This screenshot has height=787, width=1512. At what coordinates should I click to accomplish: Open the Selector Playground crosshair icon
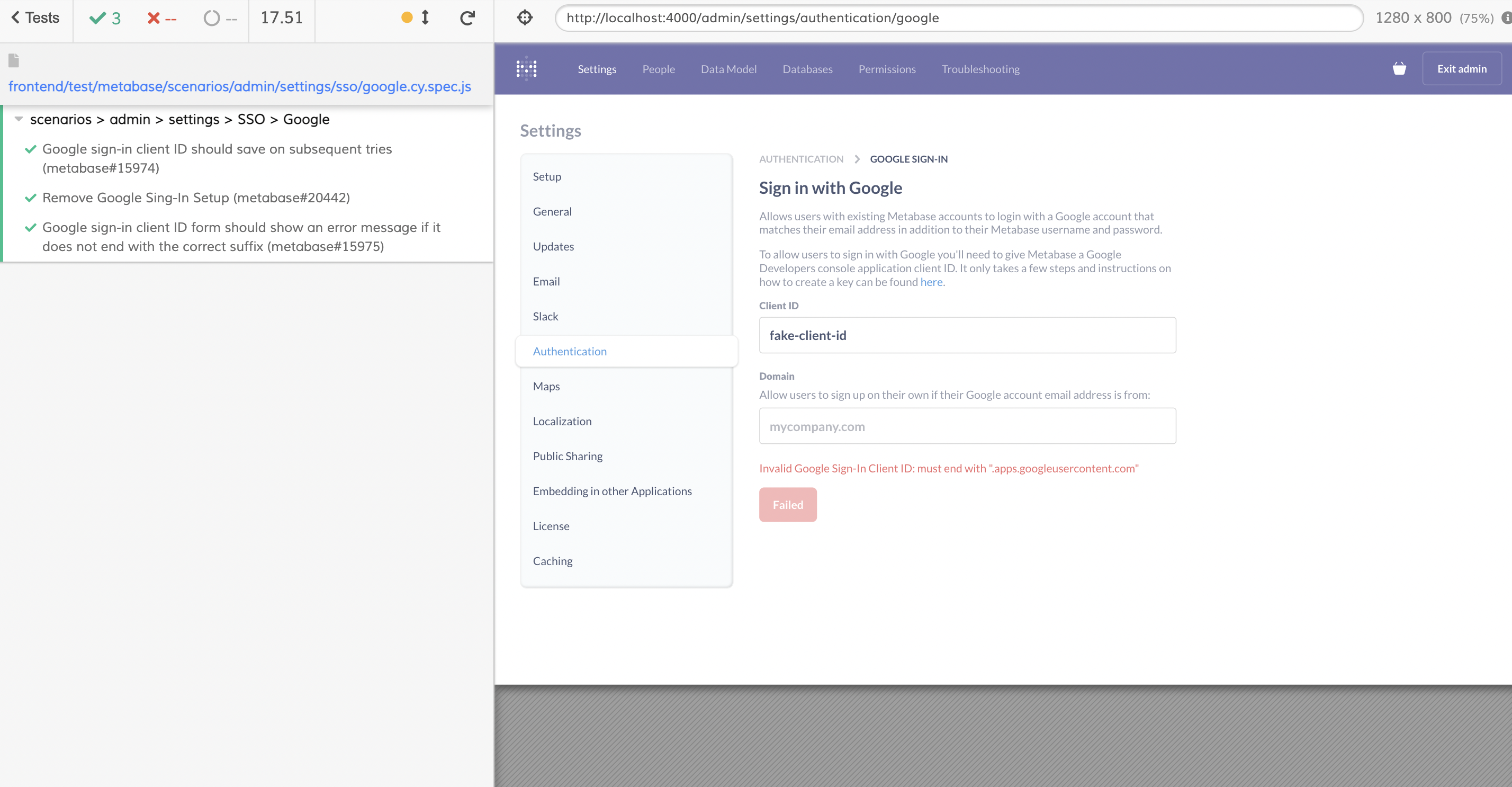524,17
